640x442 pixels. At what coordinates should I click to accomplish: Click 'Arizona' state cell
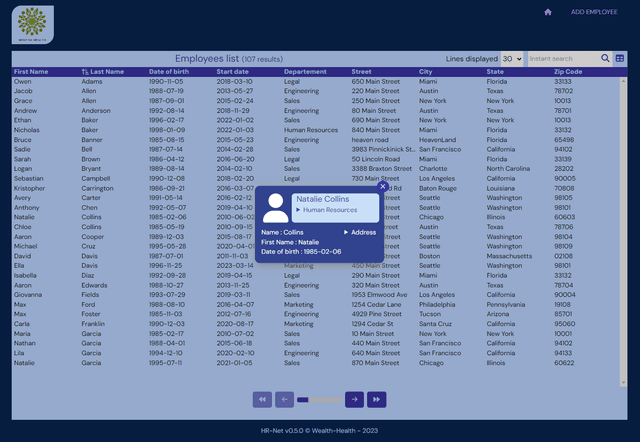498,314
